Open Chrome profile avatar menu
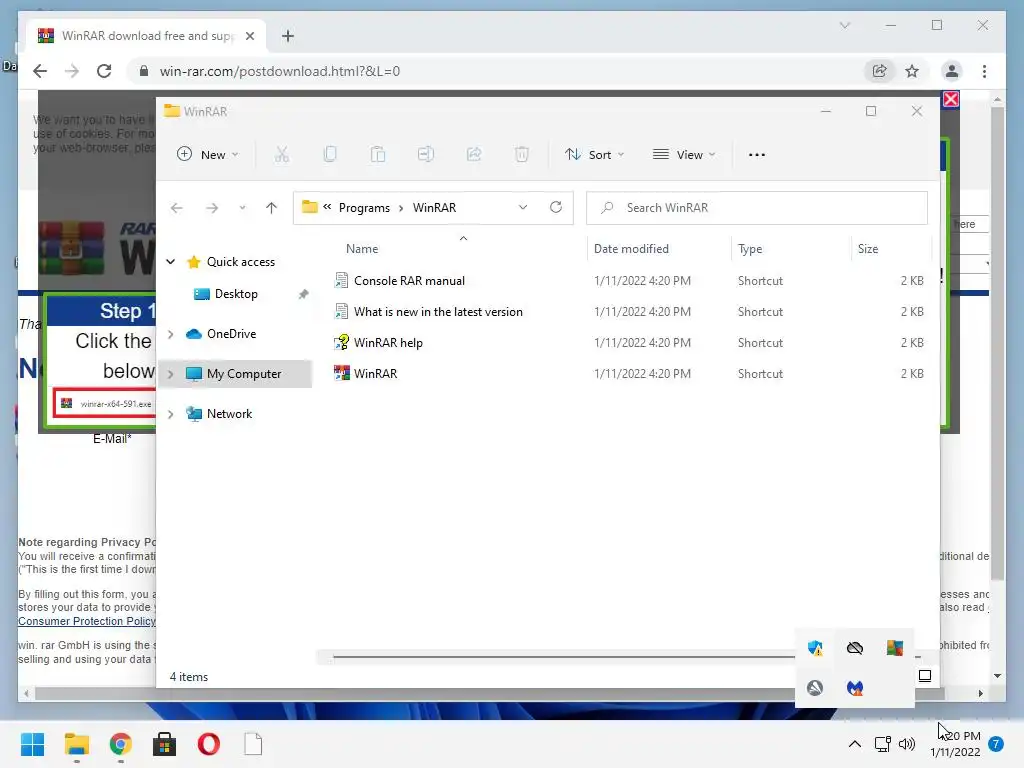Screen dimensions: 1024x768 (x=952, y=71)
